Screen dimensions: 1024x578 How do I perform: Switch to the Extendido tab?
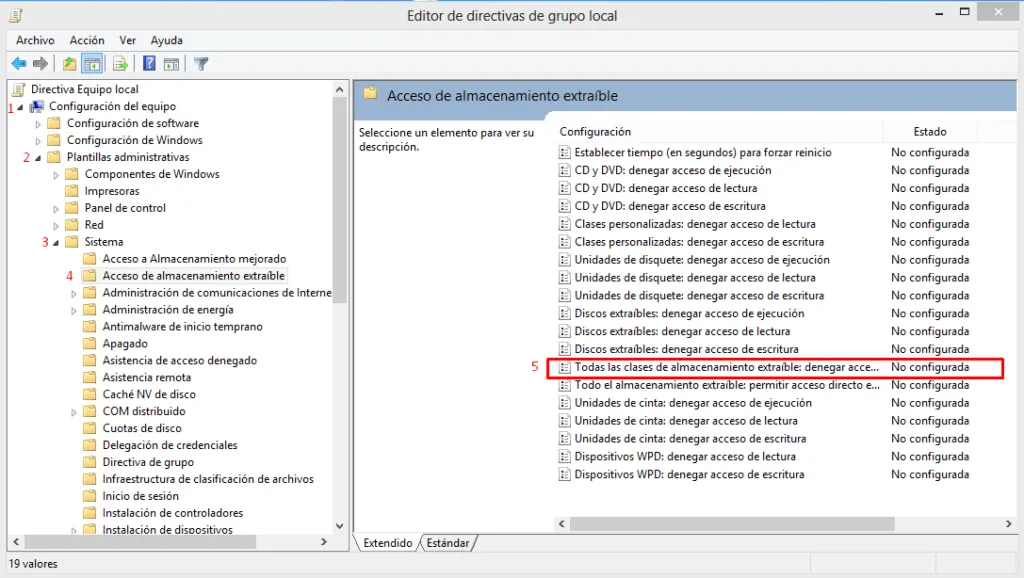[x=388, y=543]
